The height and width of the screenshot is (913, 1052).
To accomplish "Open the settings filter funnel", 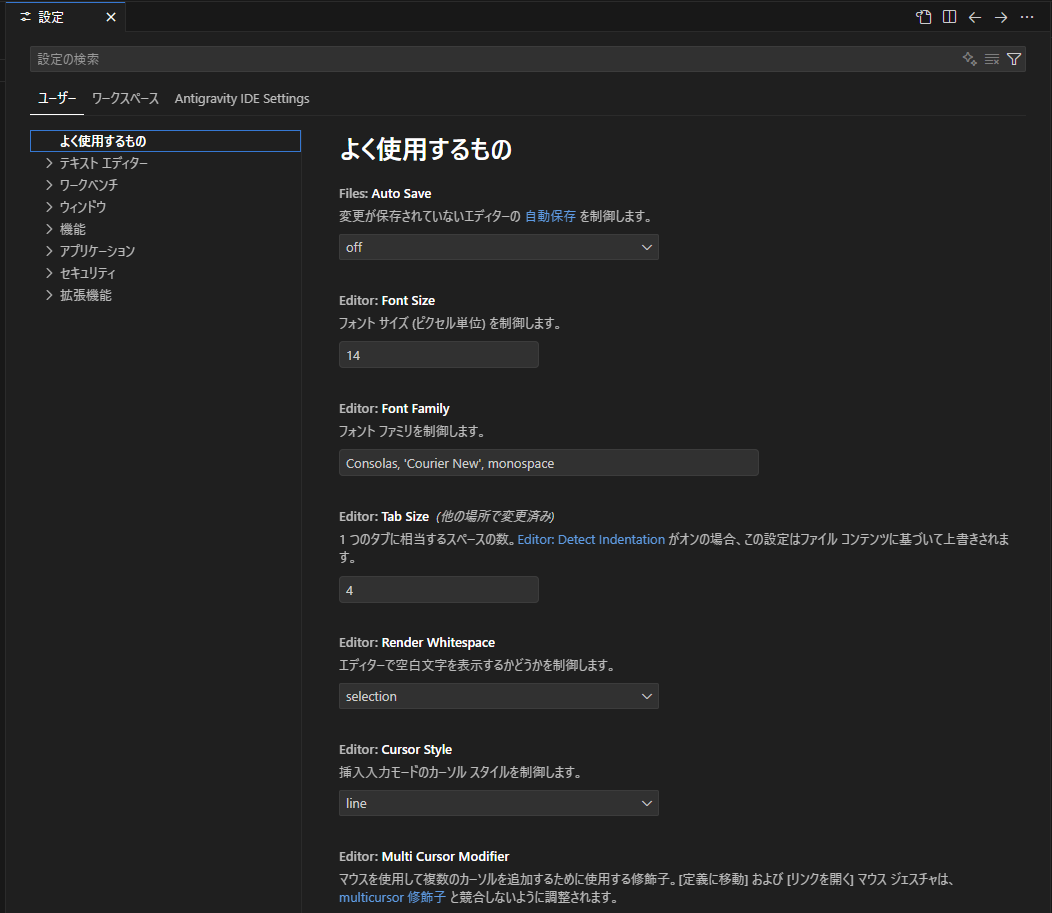I will [x=1014, y=59].
